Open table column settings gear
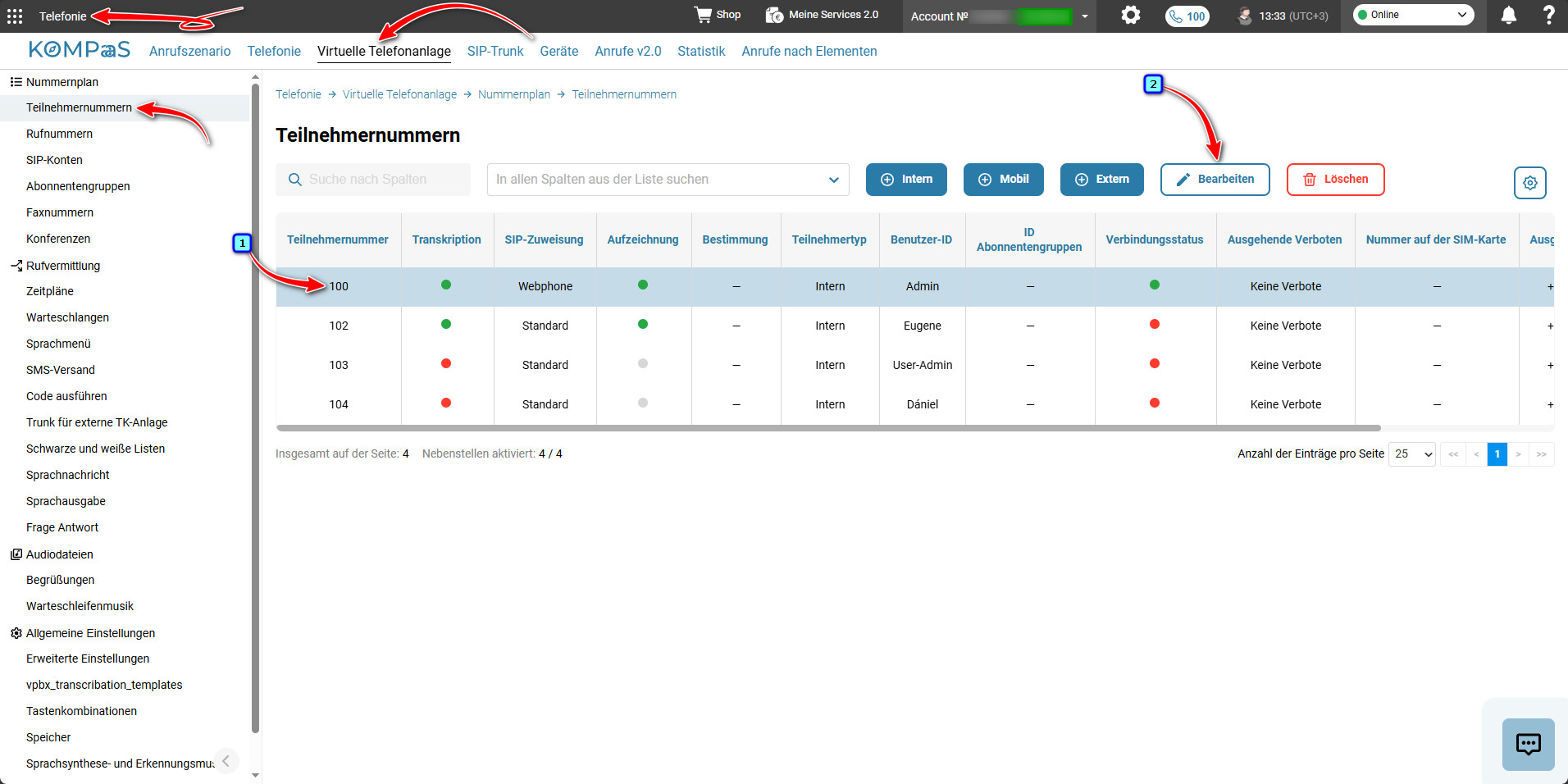Screen dimensions: 1568x784 coord(1529,183)
